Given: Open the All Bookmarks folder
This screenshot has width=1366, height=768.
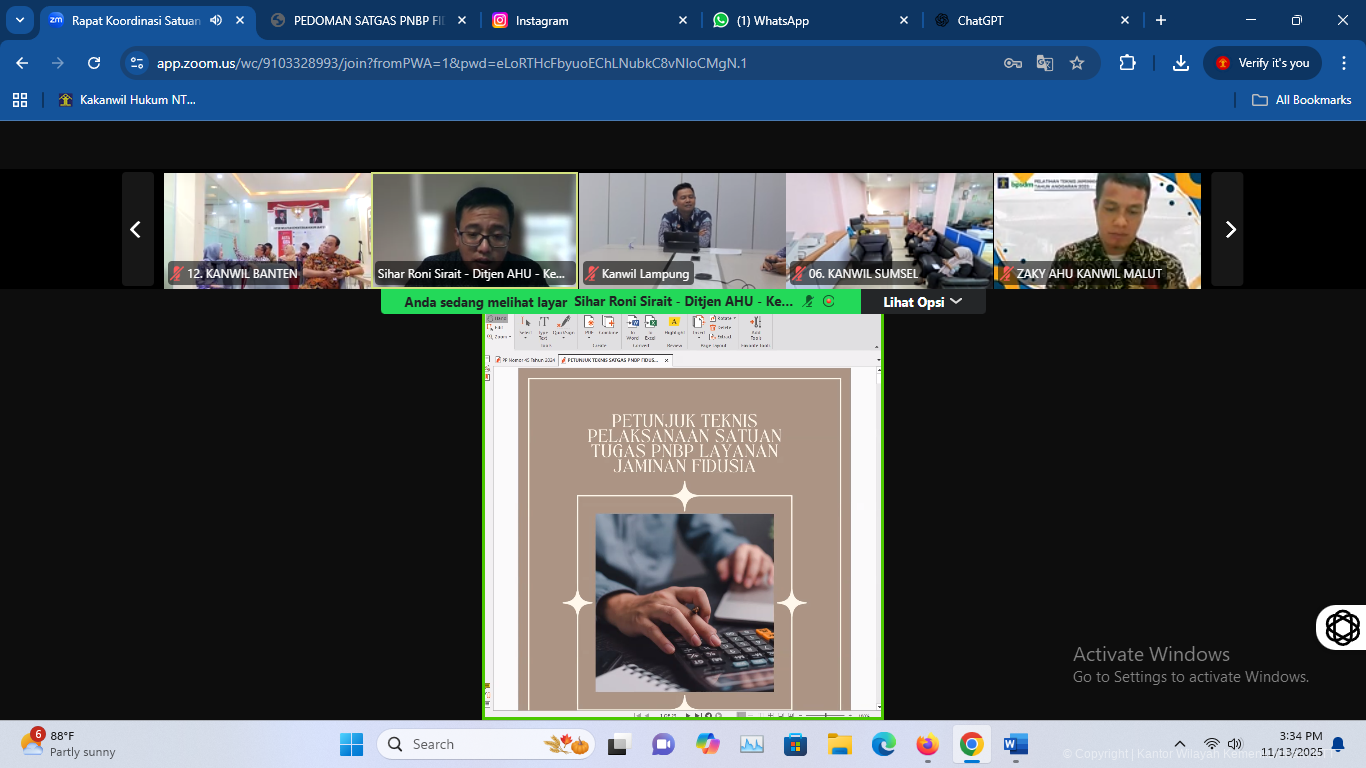Looking at the screenshot, I should pyautogui.click(x=1302, y=100).
